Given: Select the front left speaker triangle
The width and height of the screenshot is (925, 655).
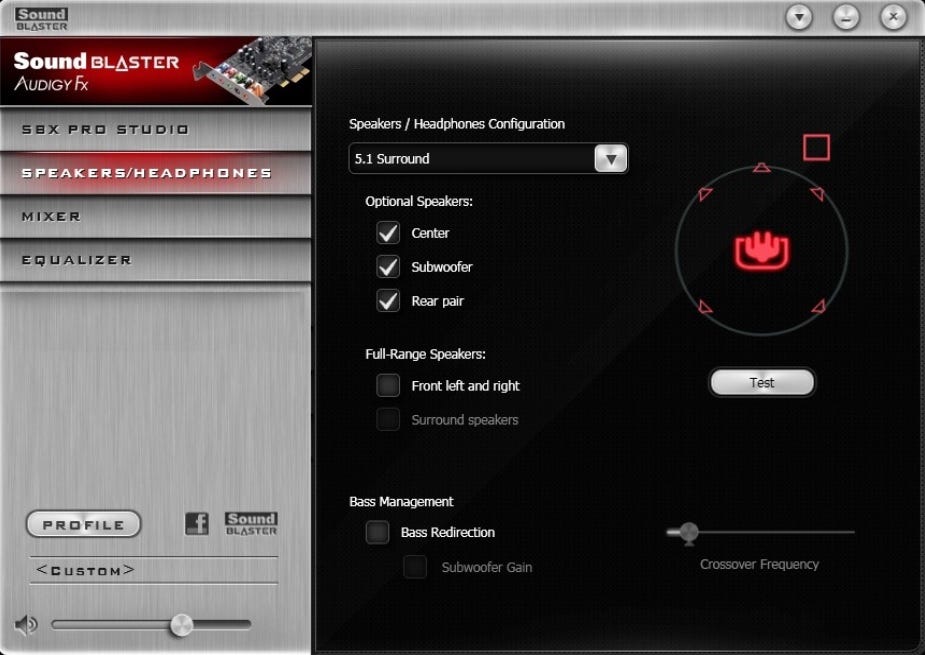Looking at the screenshot, I should [705, 194].
